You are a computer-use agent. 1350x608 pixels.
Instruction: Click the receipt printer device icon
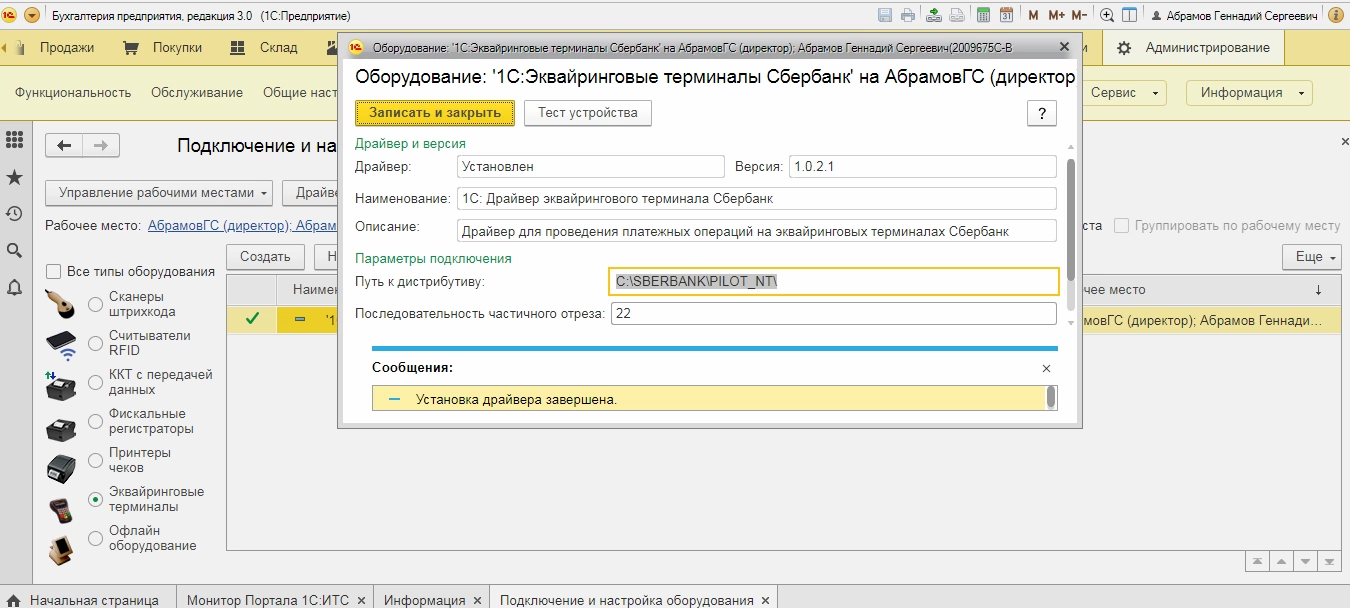61,467
